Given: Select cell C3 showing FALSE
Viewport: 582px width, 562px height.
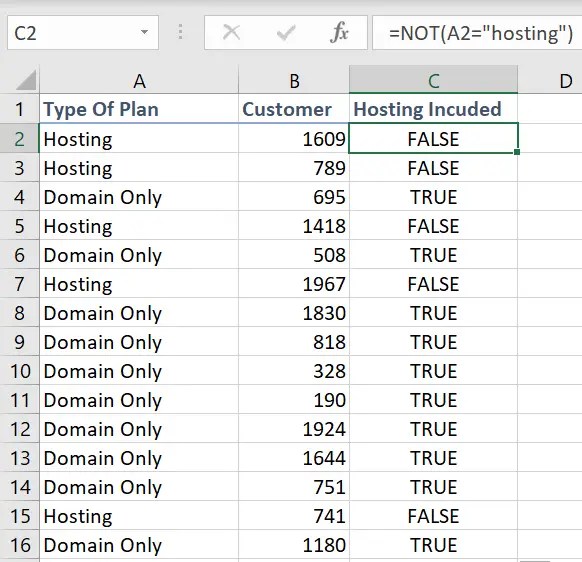Looking at the screenshot, I should click(x=433, y=167).
